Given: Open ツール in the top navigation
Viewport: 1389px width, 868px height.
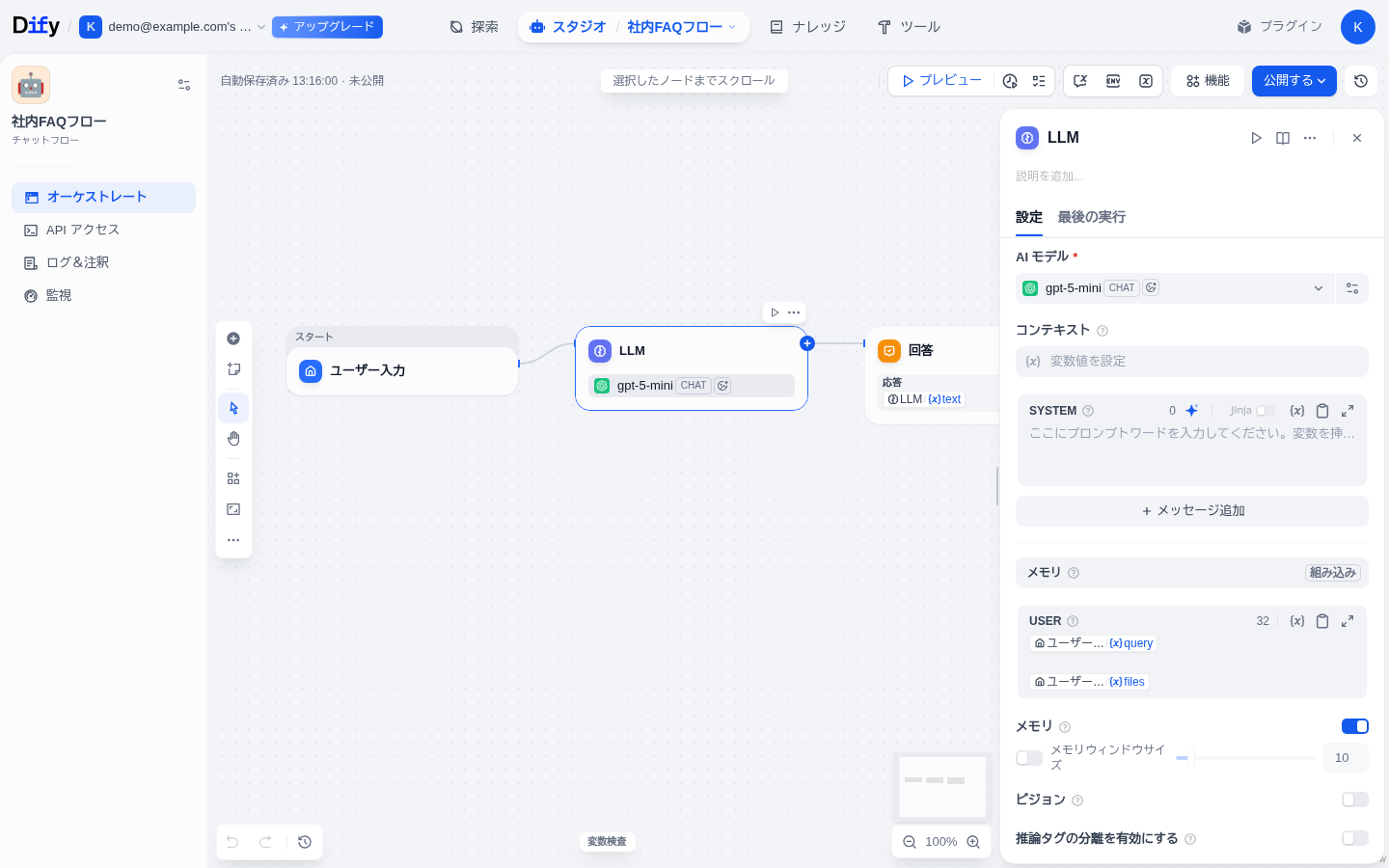Looking at the screenshot, I should pos(909,27).
